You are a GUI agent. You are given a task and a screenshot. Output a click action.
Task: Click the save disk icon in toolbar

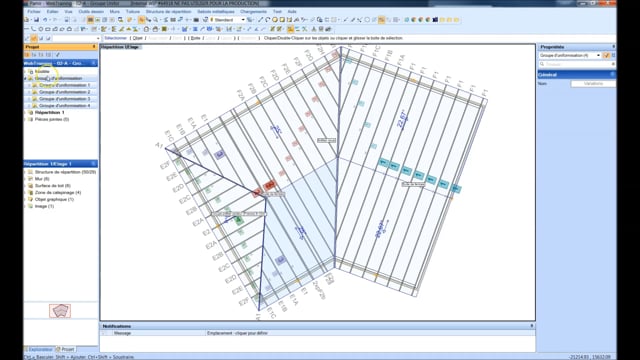[36, 20]
